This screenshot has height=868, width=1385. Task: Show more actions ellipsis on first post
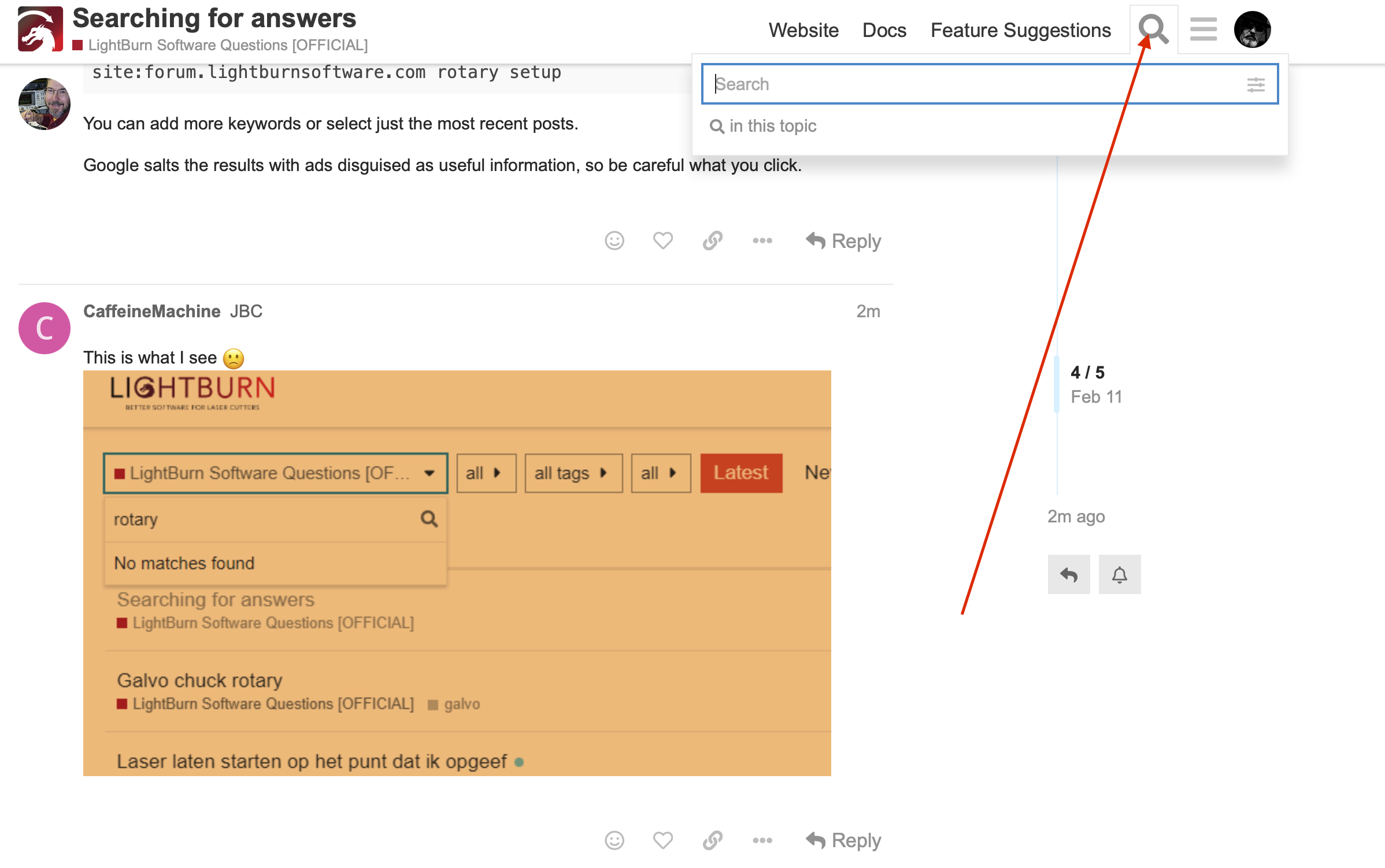click(762, 240)
